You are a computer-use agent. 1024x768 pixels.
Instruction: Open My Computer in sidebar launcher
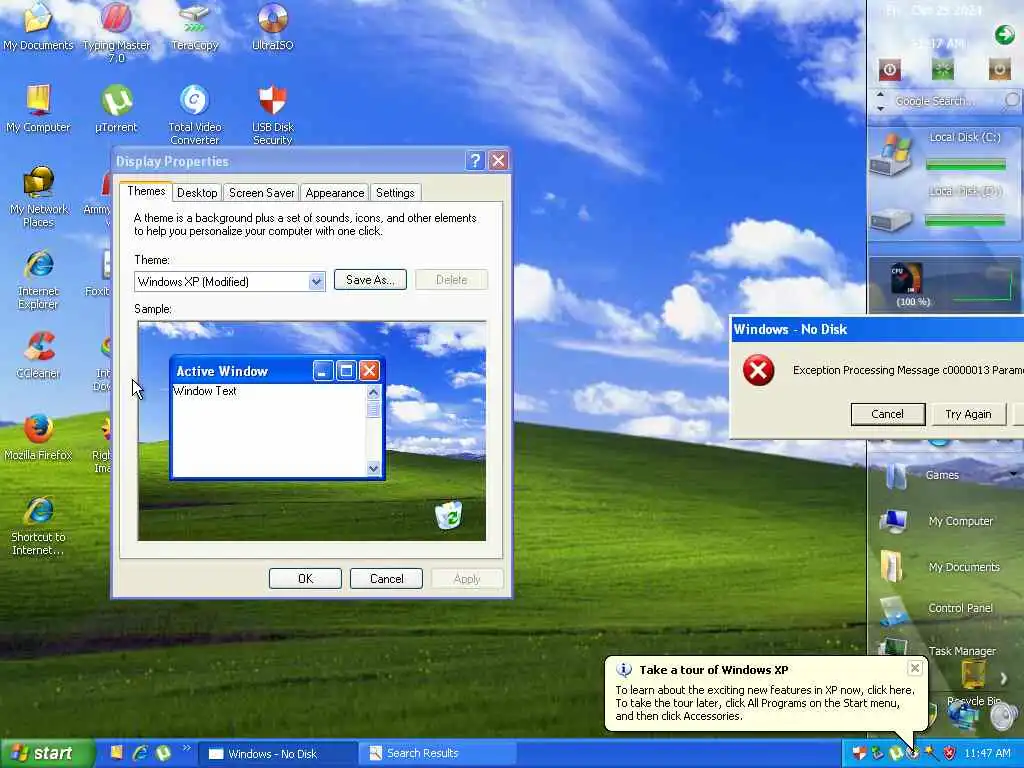938,520
